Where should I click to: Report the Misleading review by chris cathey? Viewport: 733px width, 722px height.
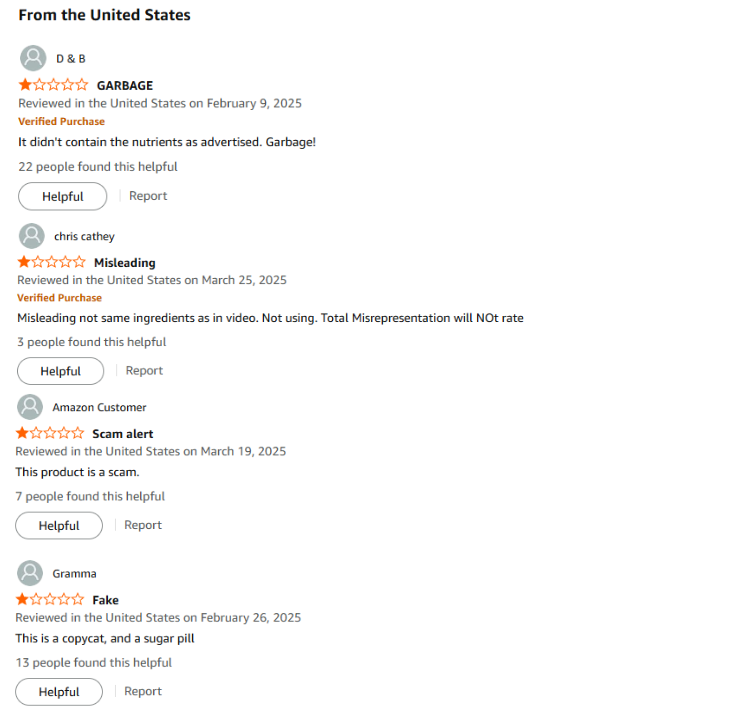144,371
